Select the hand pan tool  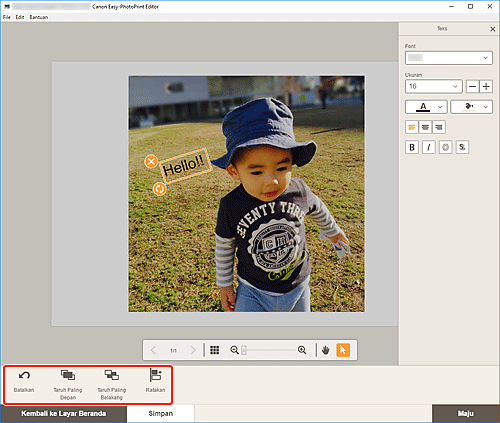tap(326, 350)
